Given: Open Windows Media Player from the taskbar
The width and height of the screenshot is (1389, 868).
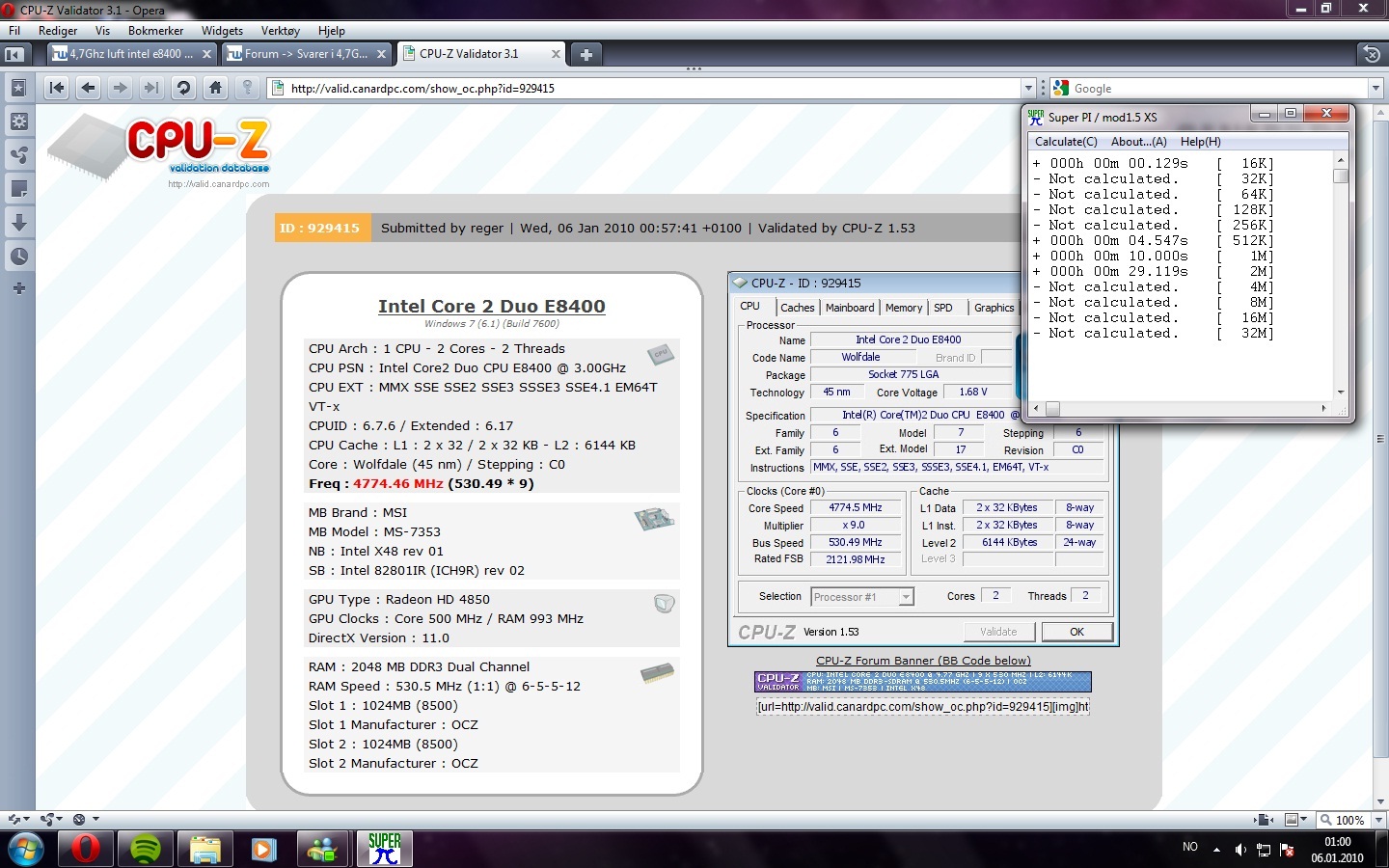Looking at the screenshot, I should 263,850.
